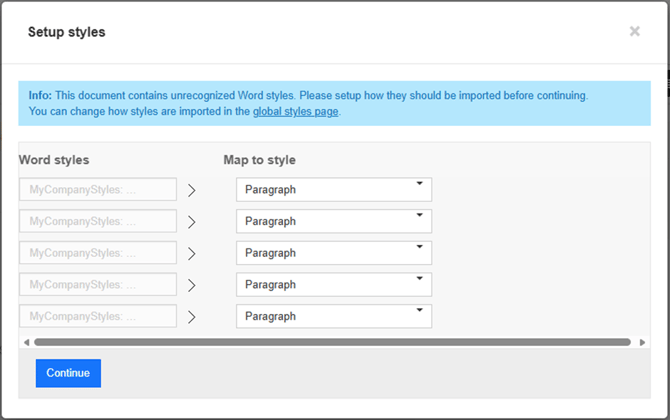Click the third row's mapping arrow icon

(x=192, y=254)
